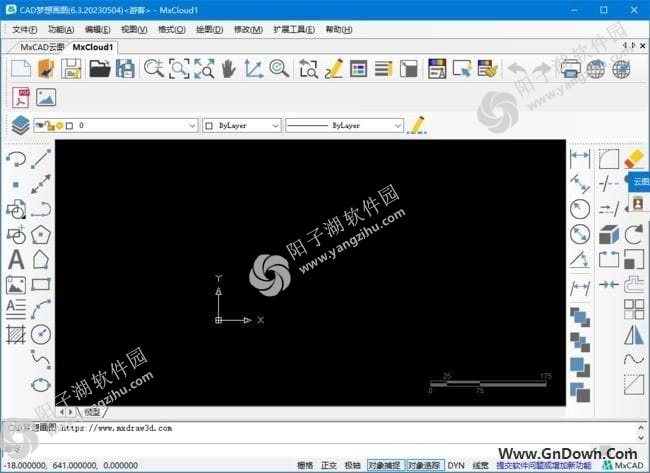Open the 修改(M) menu

coord(248,29)
